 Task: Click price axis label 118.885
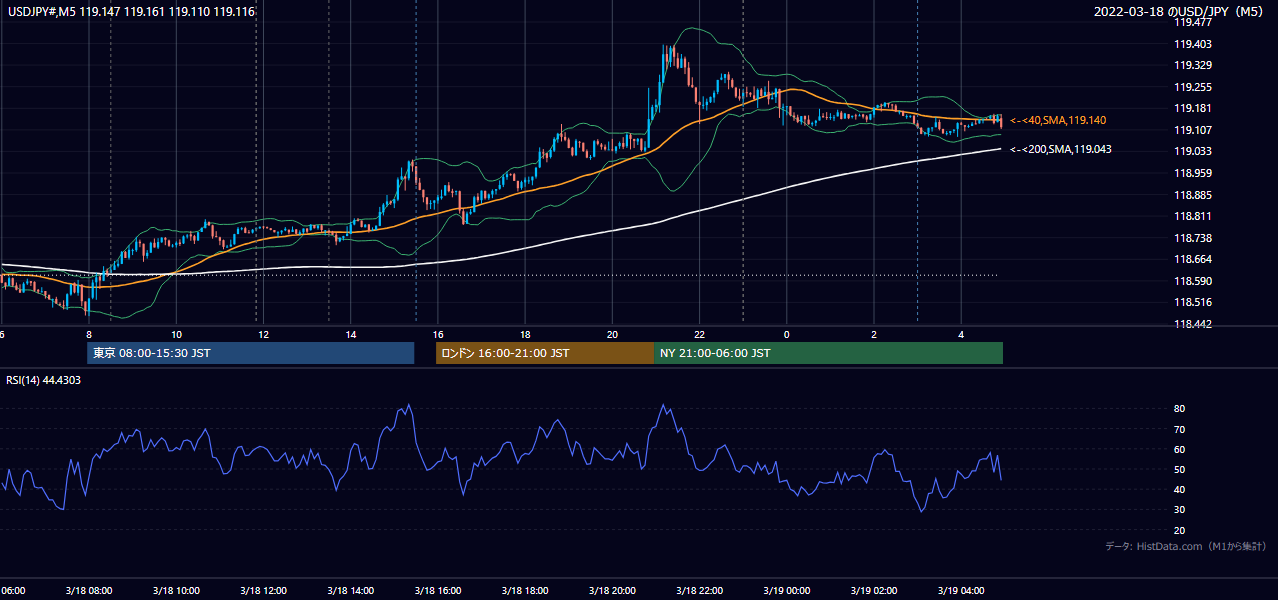1192,195
